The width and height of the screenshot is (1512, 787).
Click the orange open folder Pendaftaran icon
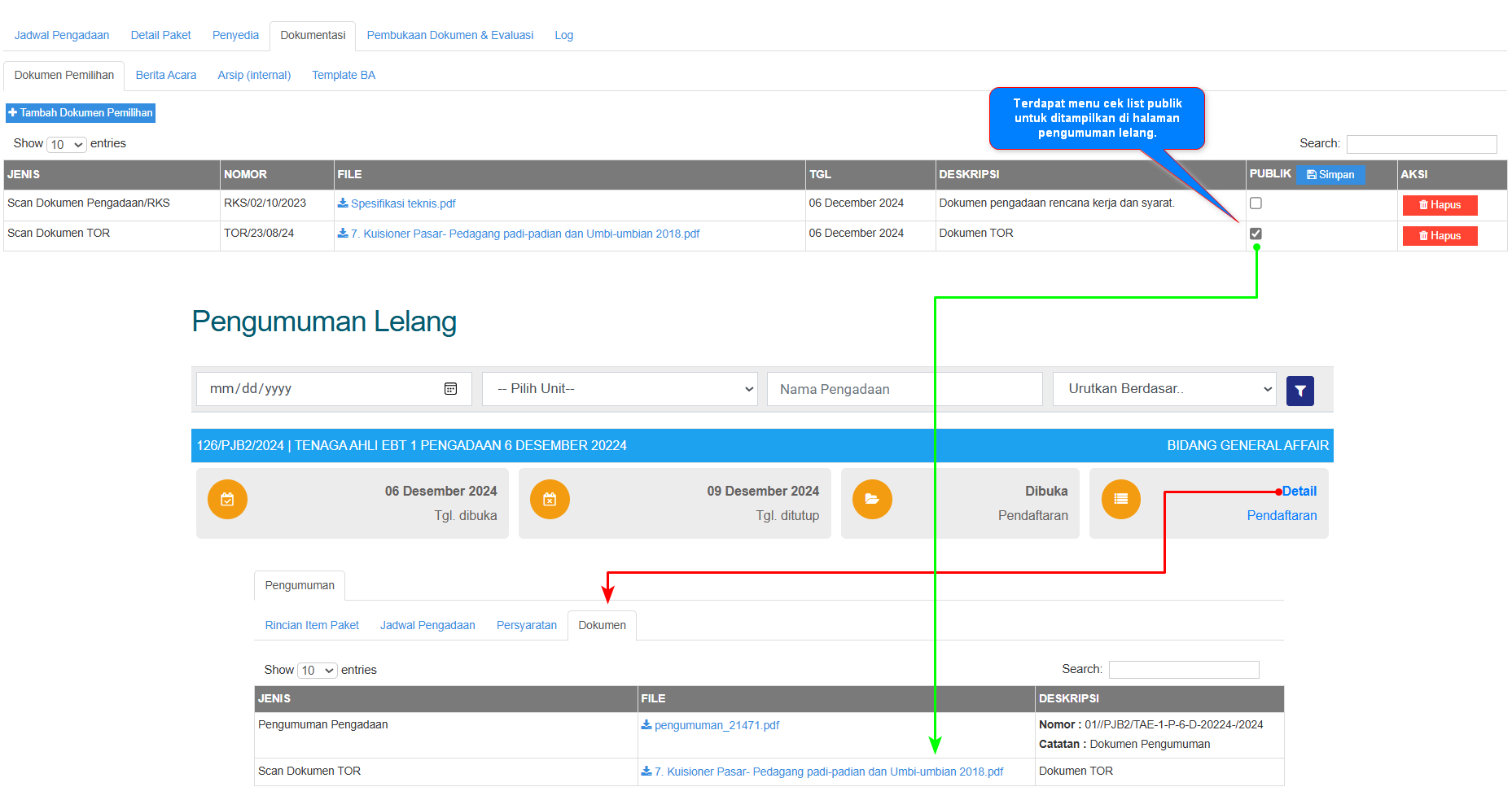click(x=872, y=500)
